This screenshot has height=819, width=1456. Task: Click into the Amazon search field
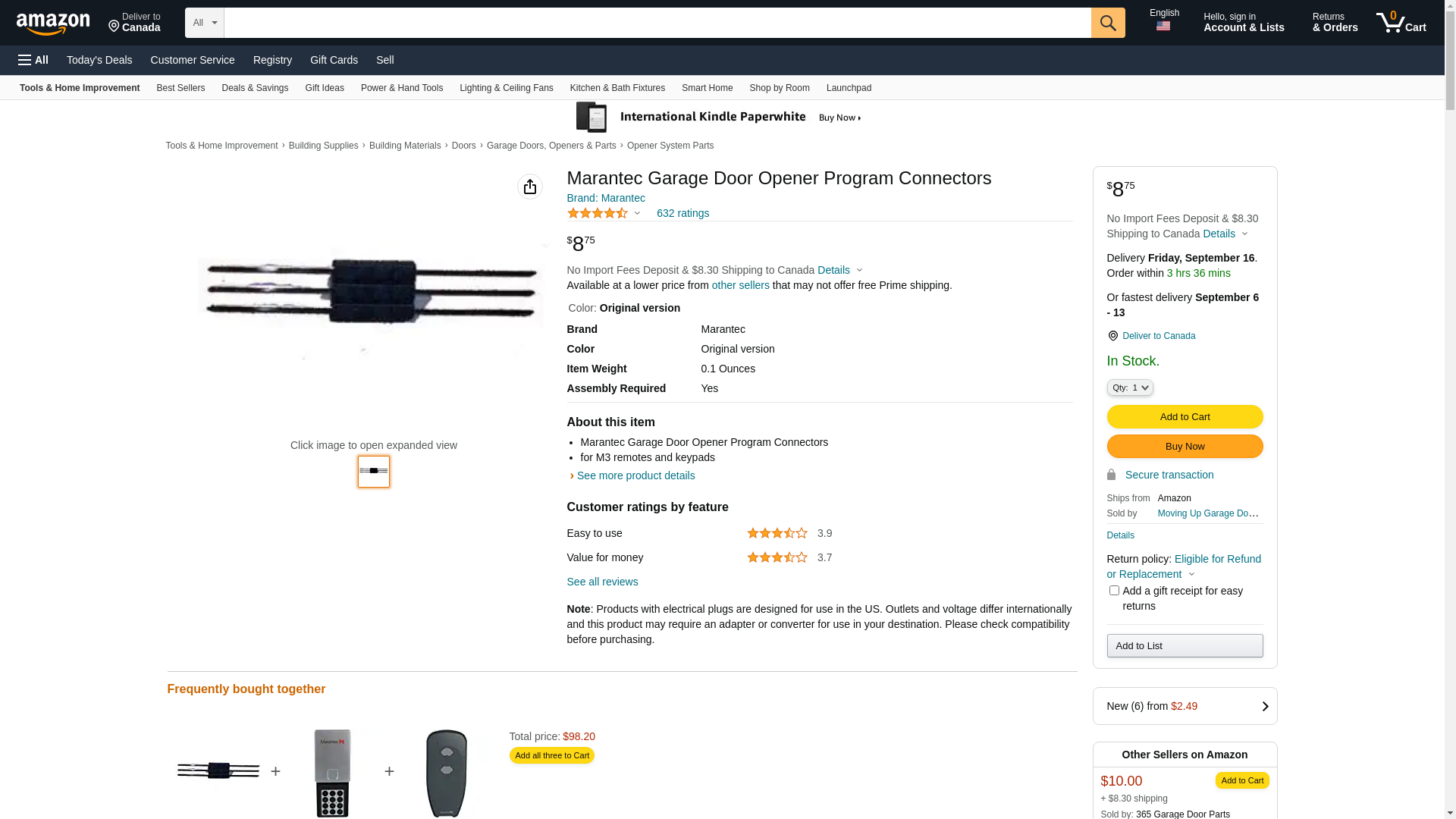657,23
